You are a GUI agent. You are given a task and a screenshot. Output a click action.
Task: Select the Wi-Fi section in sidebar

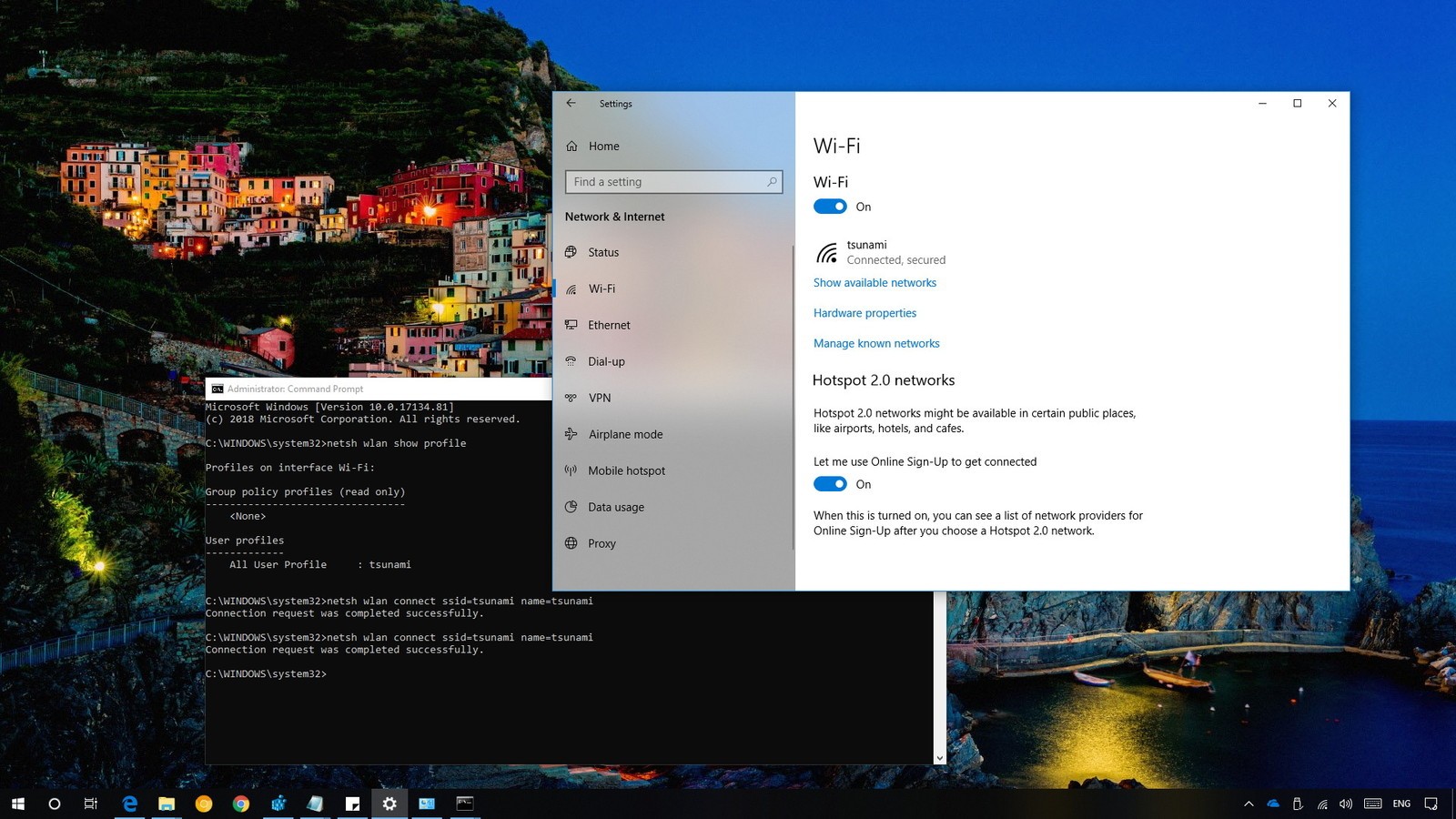pos(601,288)
